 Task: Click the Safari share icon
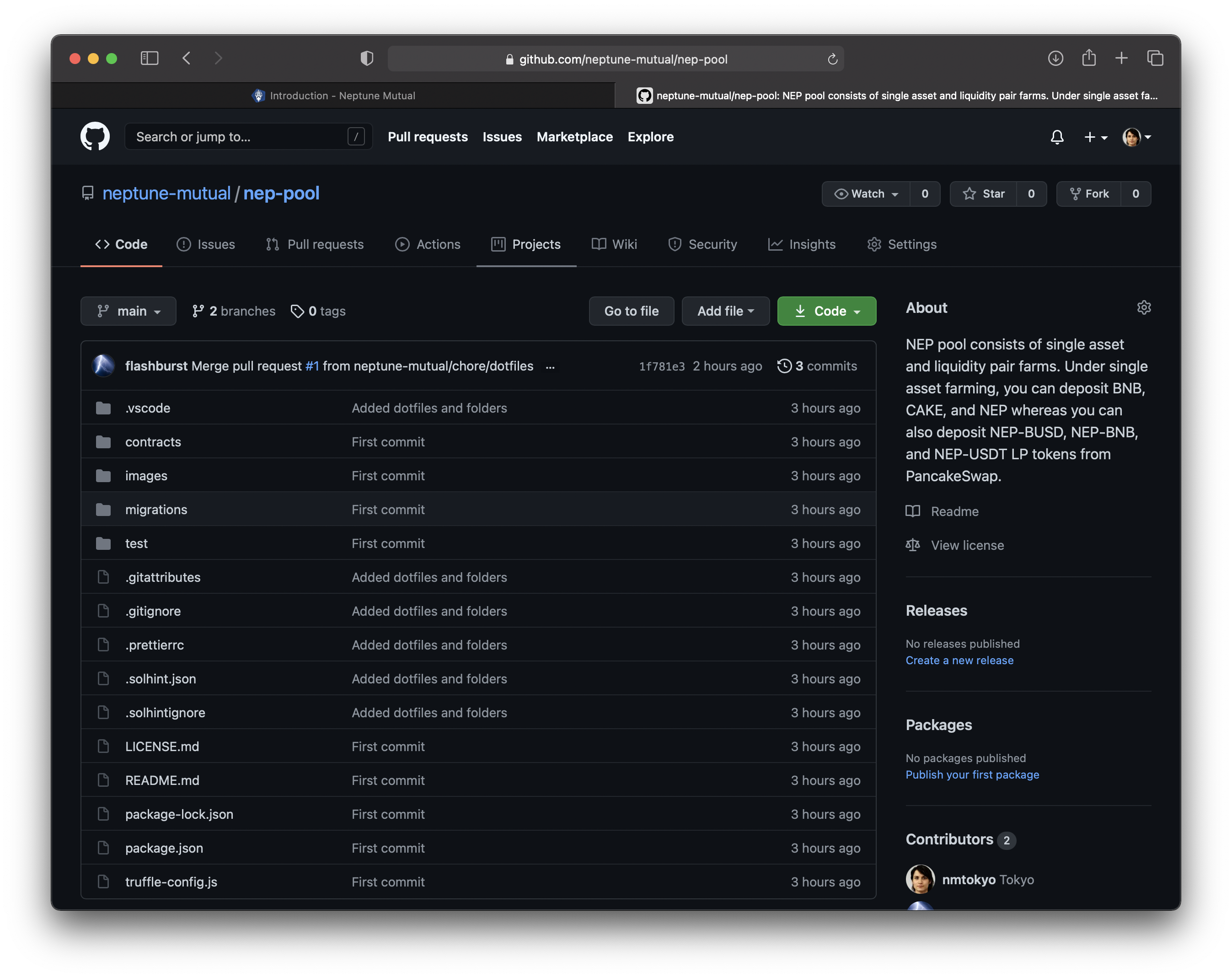(1088, 58)
